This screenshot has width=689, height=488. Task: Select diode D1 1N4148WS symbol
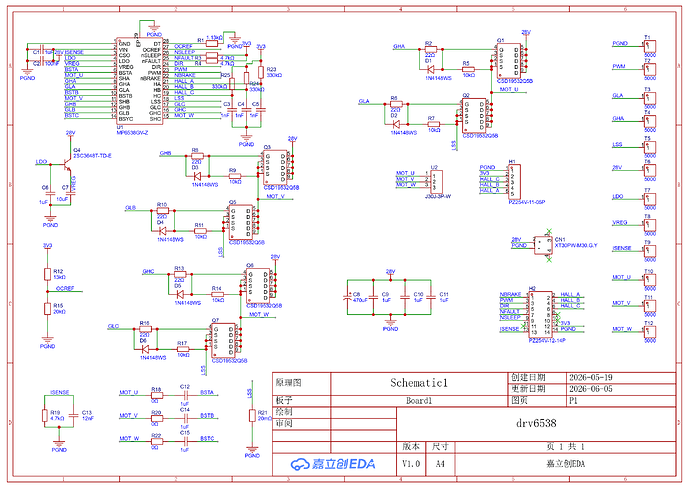click(x=432, y=69)
